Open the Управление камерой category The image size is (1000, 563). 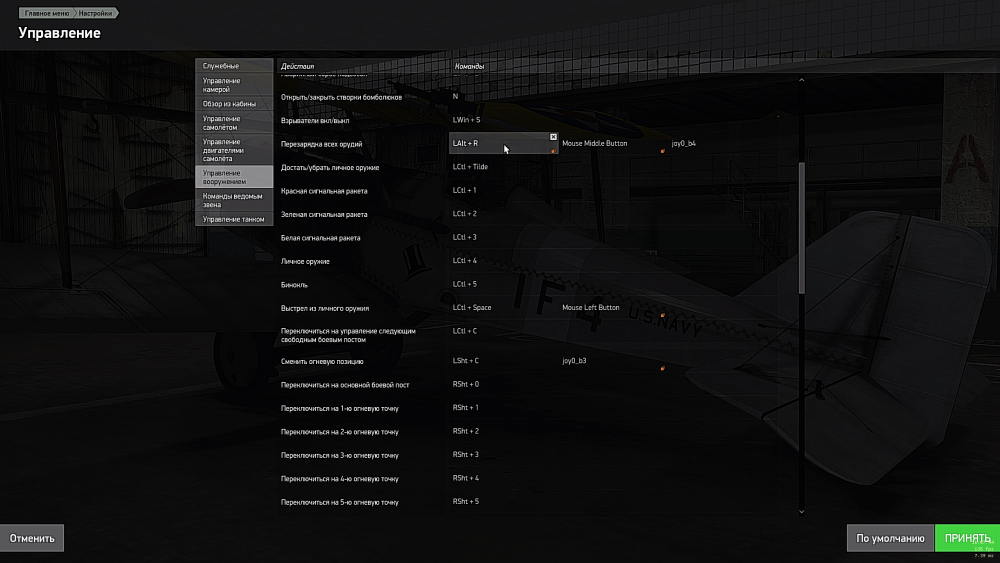pos(234,85)
